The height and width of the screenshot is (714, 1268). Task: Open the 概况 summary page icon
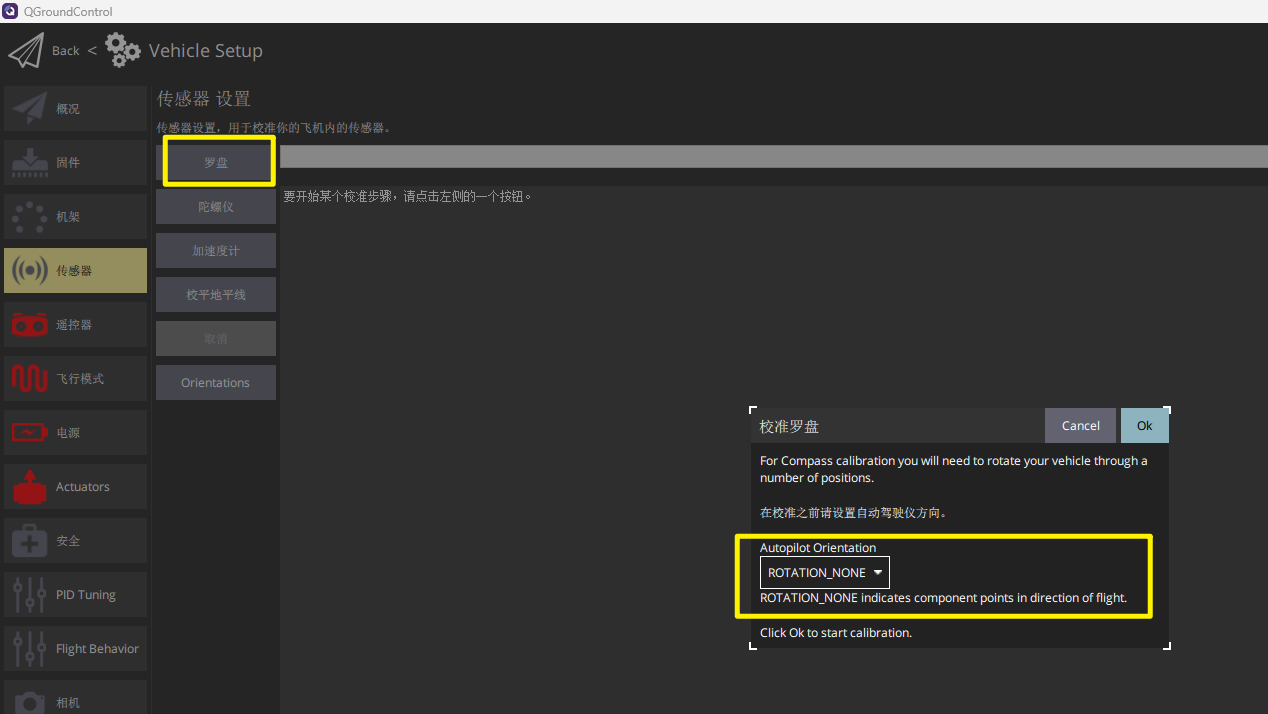(x=30, y=109)
